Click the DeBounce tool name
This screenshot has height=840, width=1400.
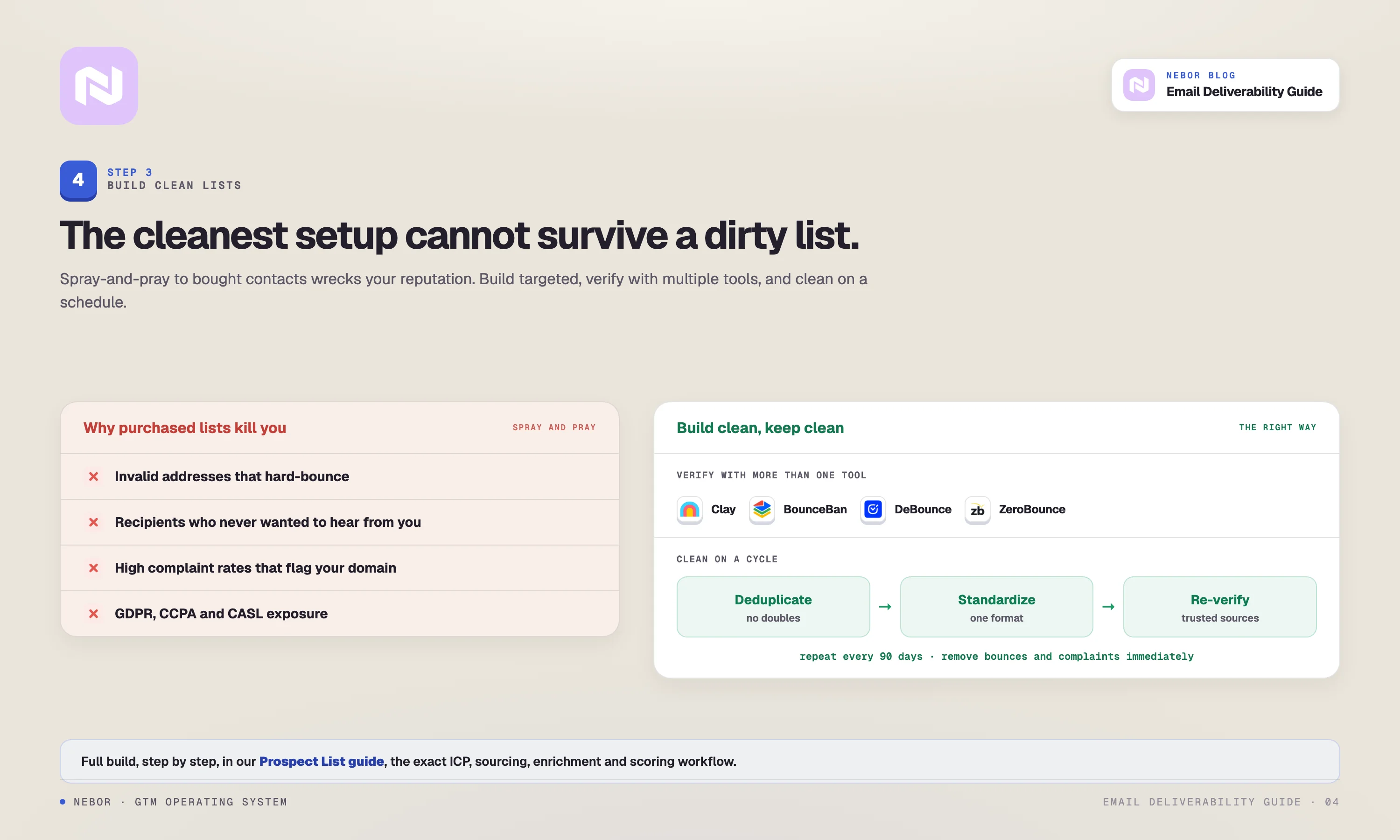tap(923, 510)
